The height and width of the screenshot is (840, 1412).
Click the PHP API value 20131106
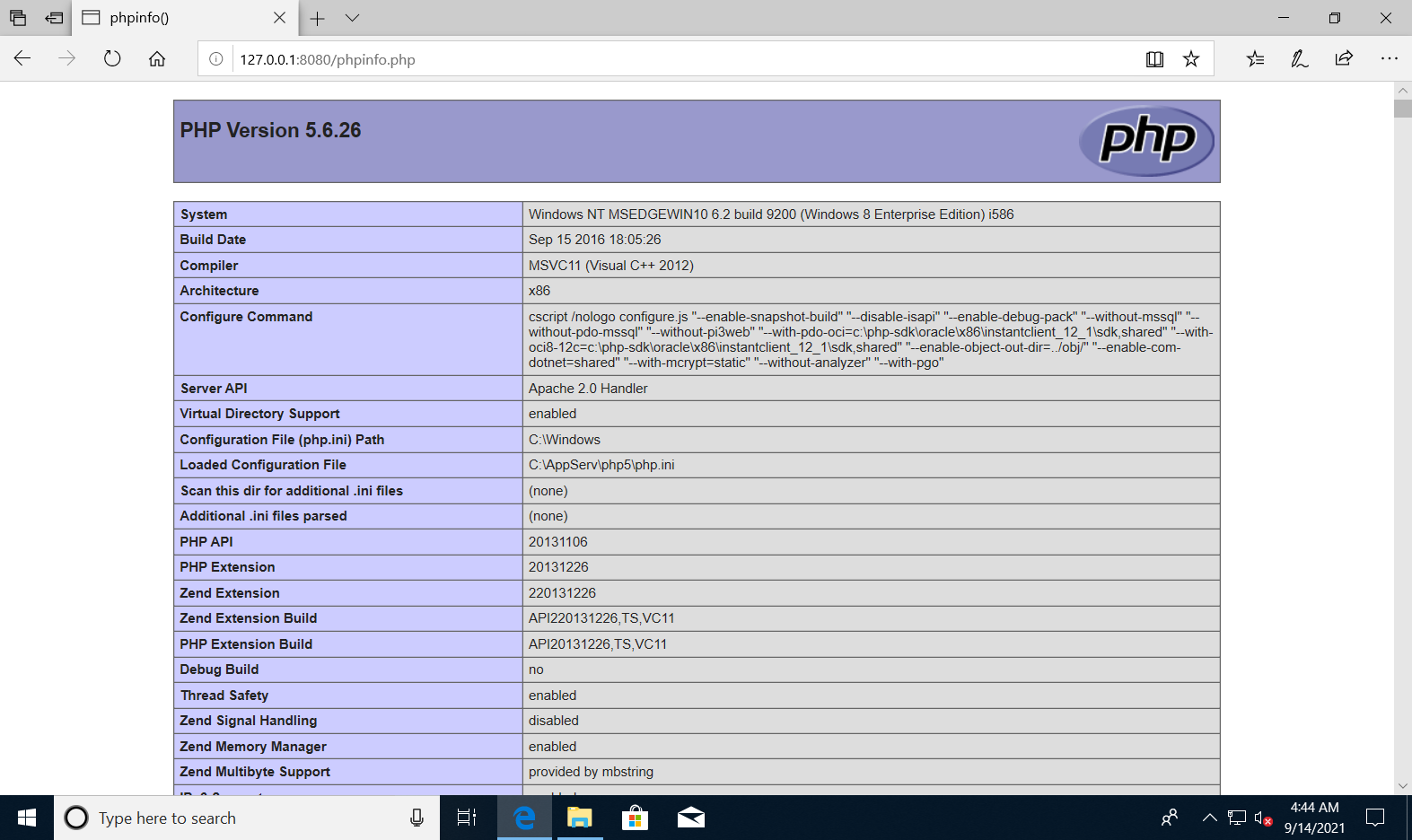tap(557, 542)
